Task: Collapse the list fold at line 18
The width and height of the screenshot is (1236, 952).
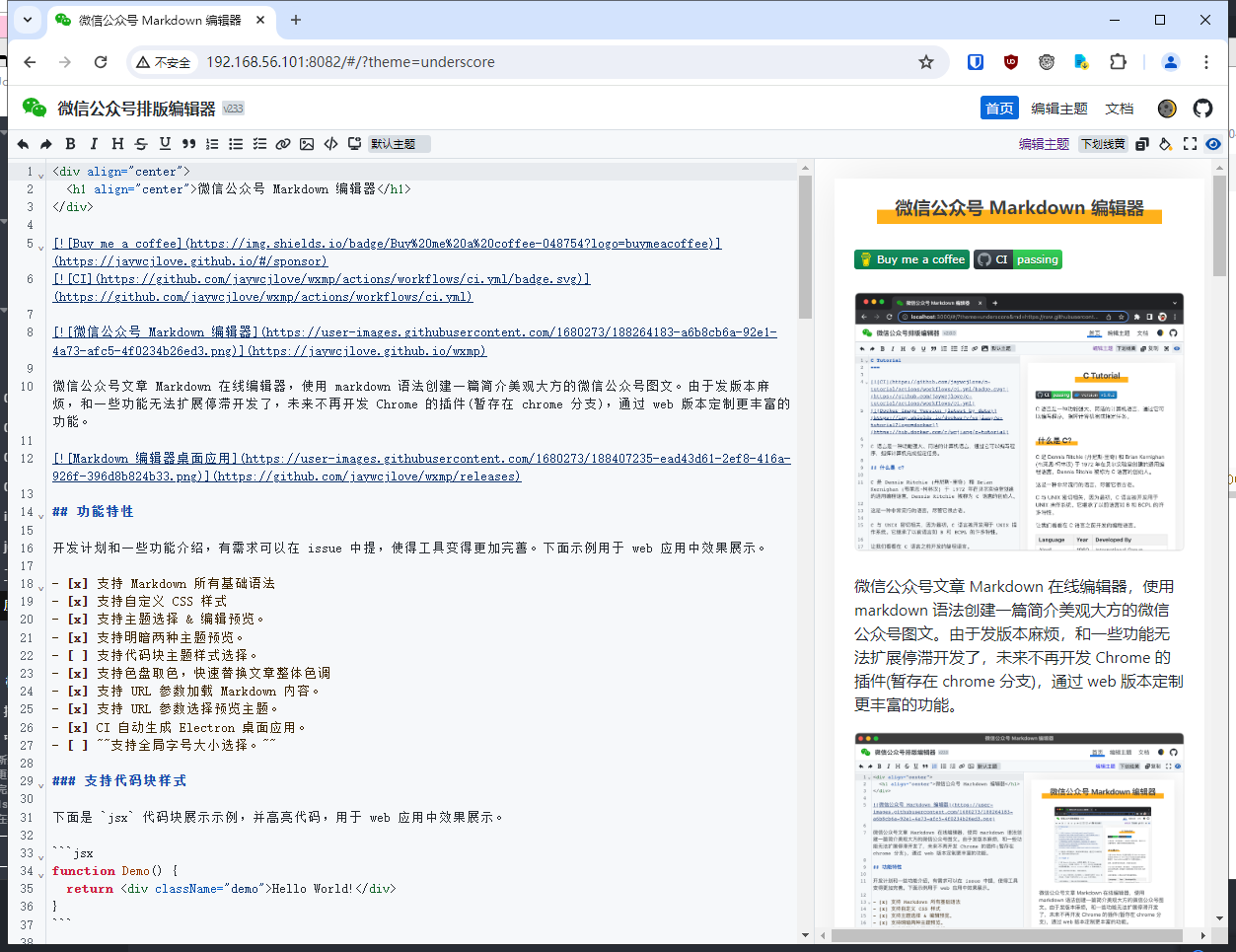Action: point(41,586)
